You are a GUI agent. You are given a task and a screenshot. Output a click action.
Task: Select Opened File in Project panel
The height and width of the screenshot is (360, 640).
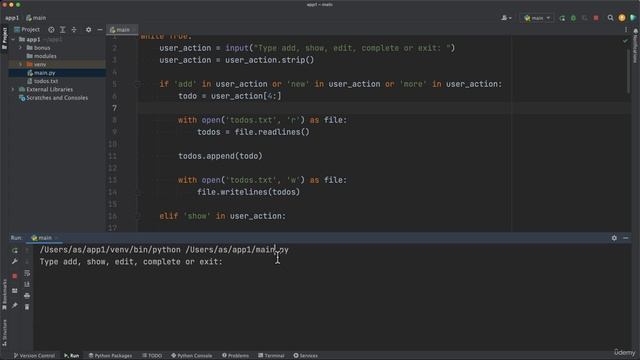(x=51, y=30)
